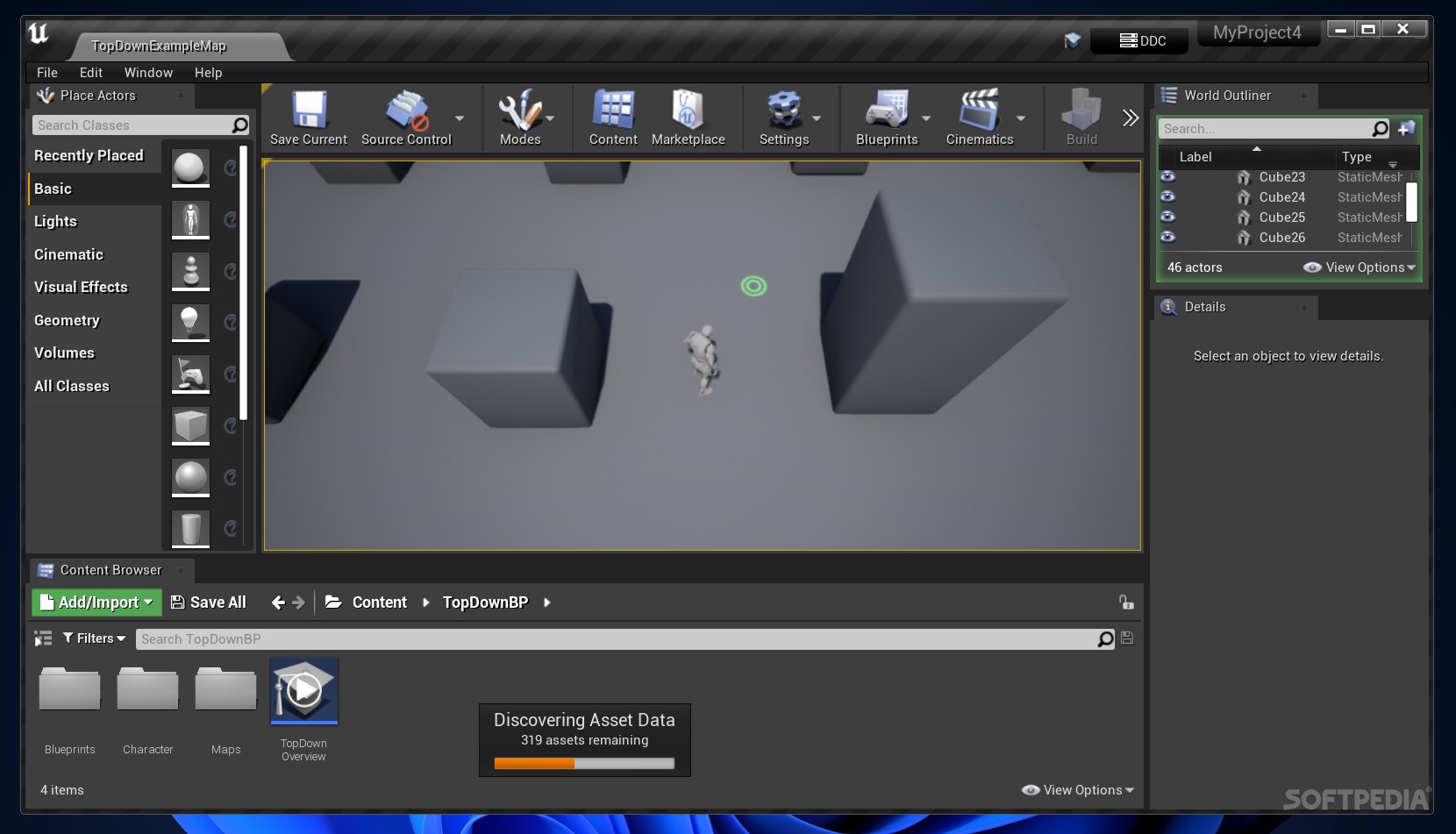This screenshot has height=834, width=1456.
Task: Click Content Browser lock icon
Action: (1126, 602)
